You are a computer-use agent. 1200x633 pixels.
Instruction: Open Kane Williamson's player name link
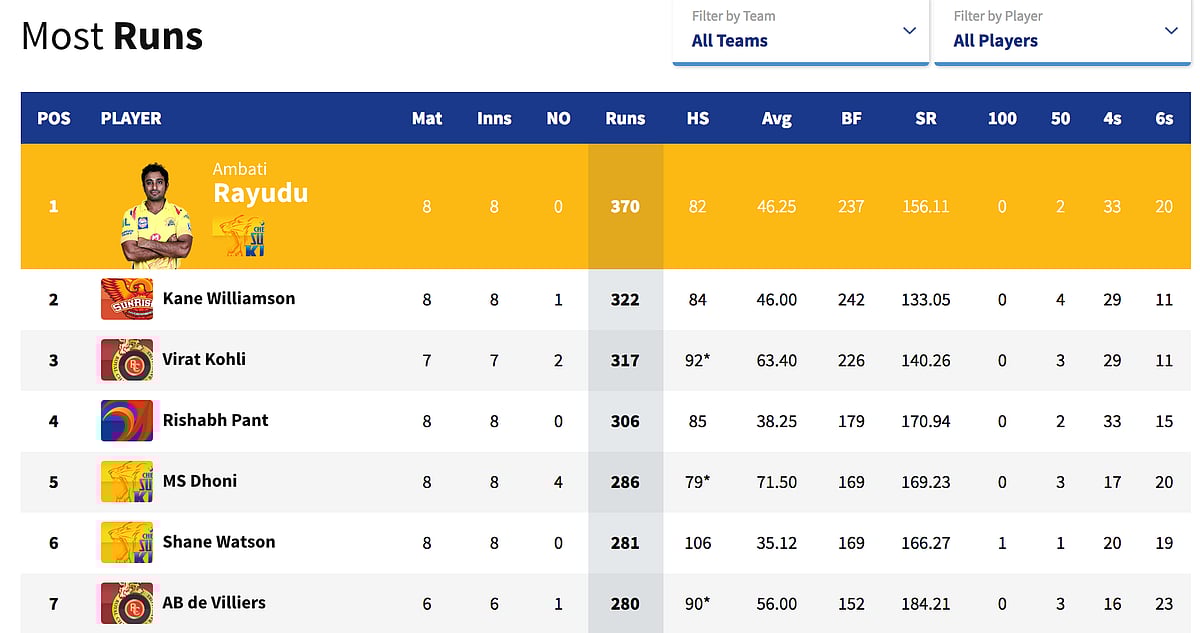[x=229, y=298]
